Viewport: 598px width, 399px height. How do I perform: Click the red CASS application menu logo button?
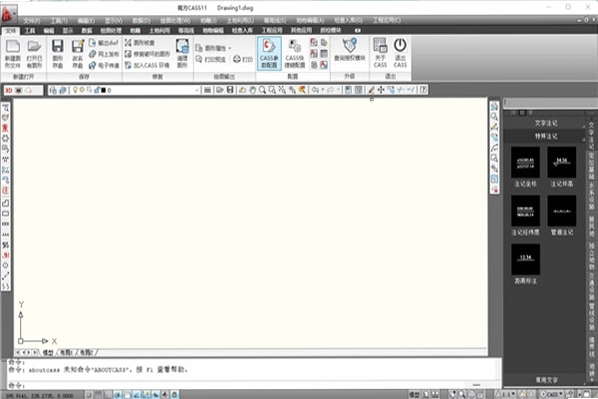click(x=8, y=14)
